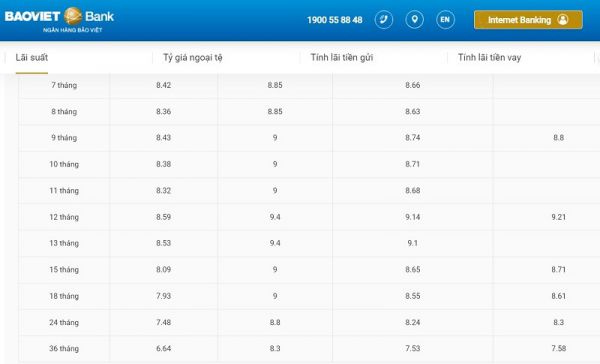Click the hotline number 1900 55 88 48
This screenshot has width=600, height=364.
(334, 20)
